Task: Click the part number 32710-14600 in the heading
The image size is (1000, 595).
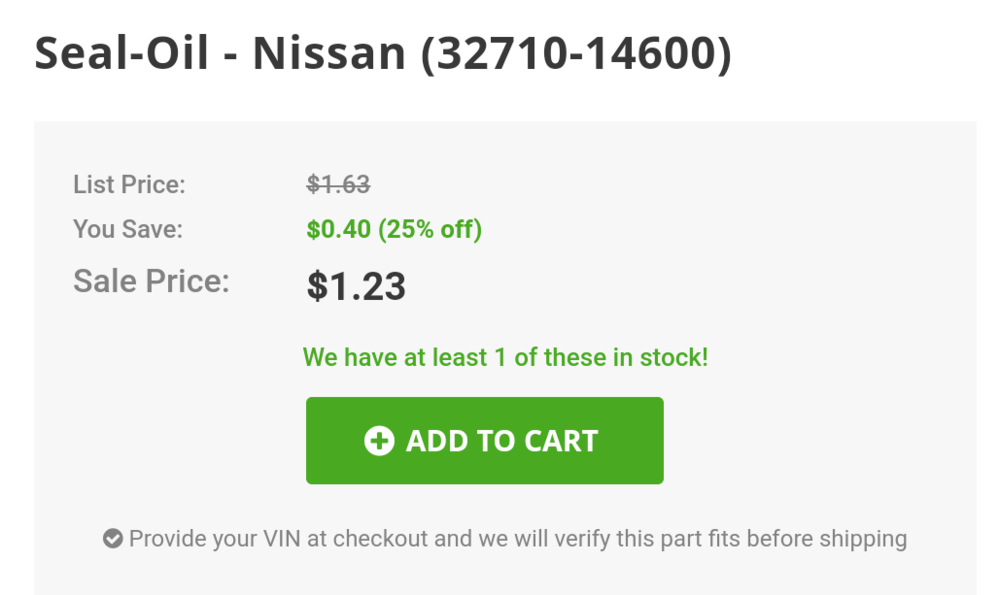Action: (576, 54)
